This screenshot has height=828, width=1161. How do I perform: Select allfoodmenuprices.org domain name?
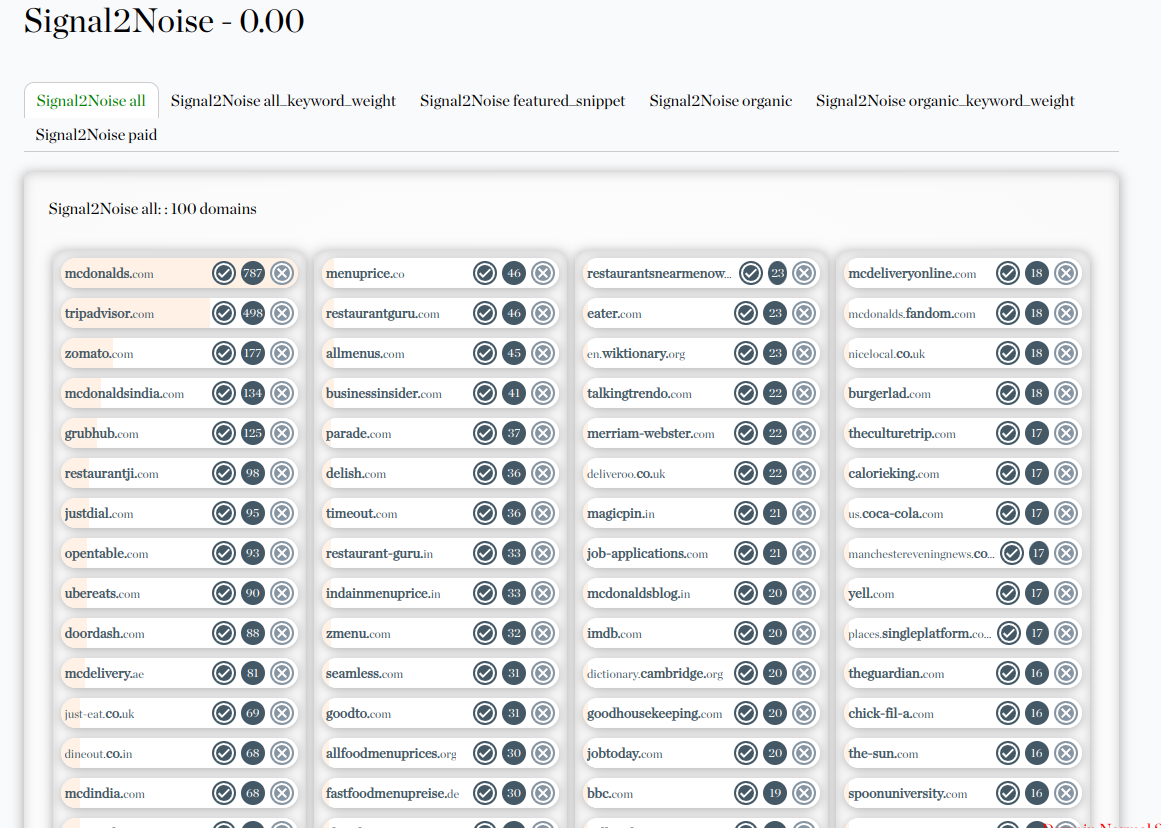click(391, 753)
